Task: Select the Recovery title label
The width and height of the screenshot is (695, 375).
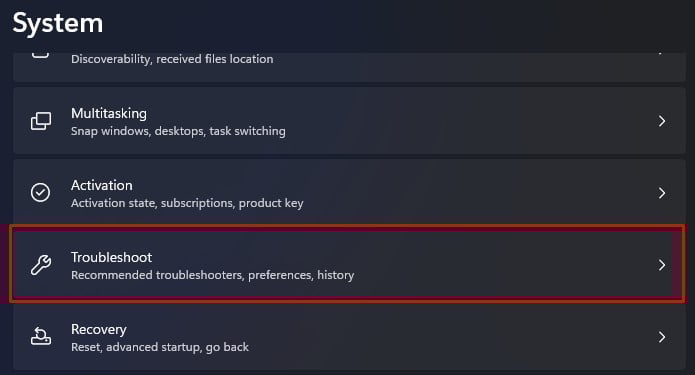Action: [x=99, y=329]
